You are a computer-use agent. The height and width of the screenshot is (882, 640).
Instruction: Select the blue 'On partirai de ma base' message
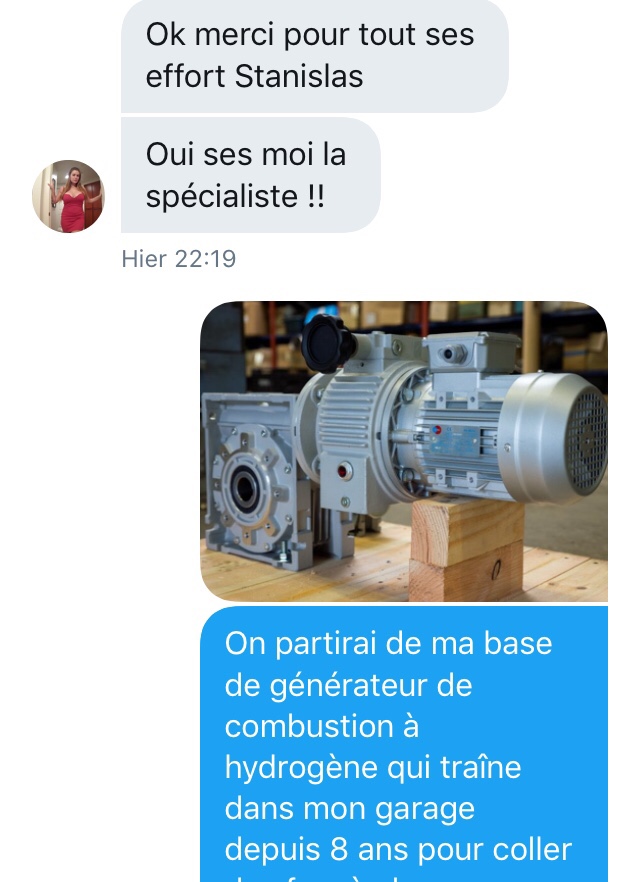point(404,744)
